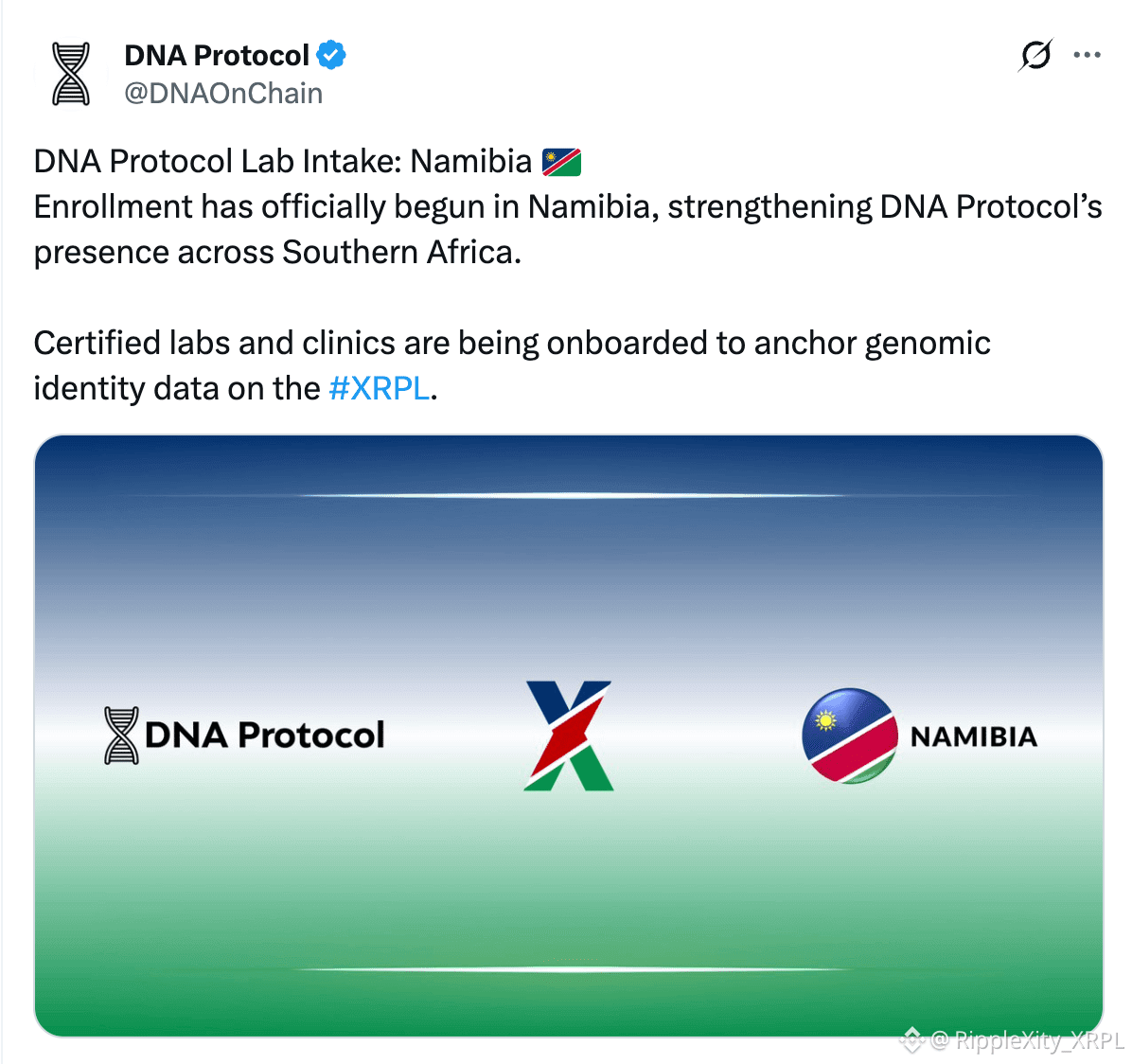Click the NAMIBIA label in the image
1132x1064 pixels.
pyautogui.click(x=974, y=737)
